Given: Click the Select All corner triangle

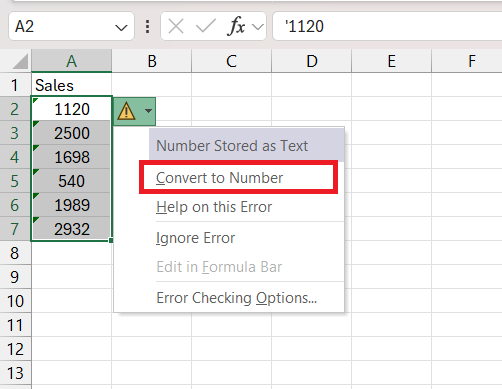Looking at the screenshot, I should click(20, 61).
